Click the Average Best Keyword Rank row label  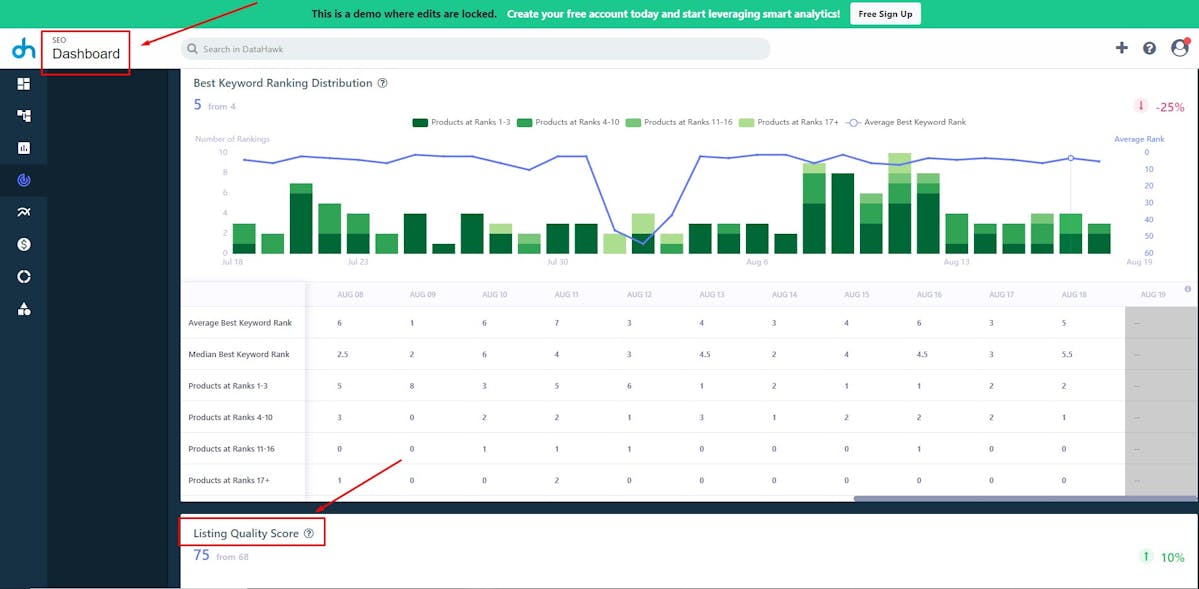click(x=240, y=323)
